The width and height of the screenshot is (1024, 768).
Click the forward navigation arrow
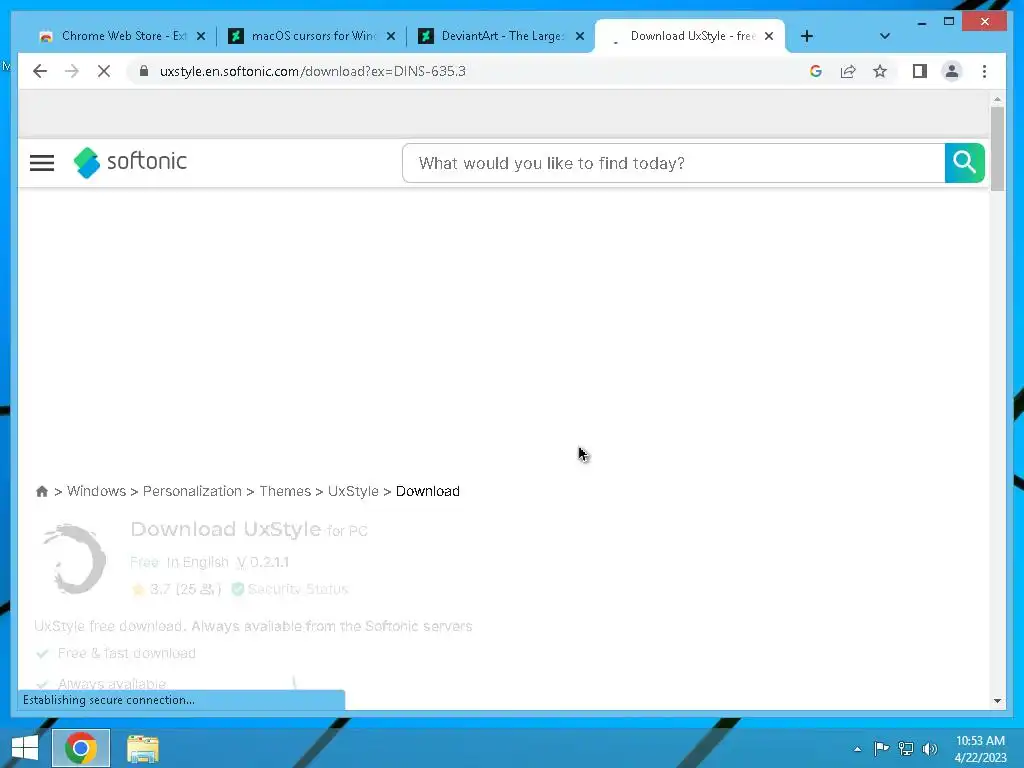[72, 71]
